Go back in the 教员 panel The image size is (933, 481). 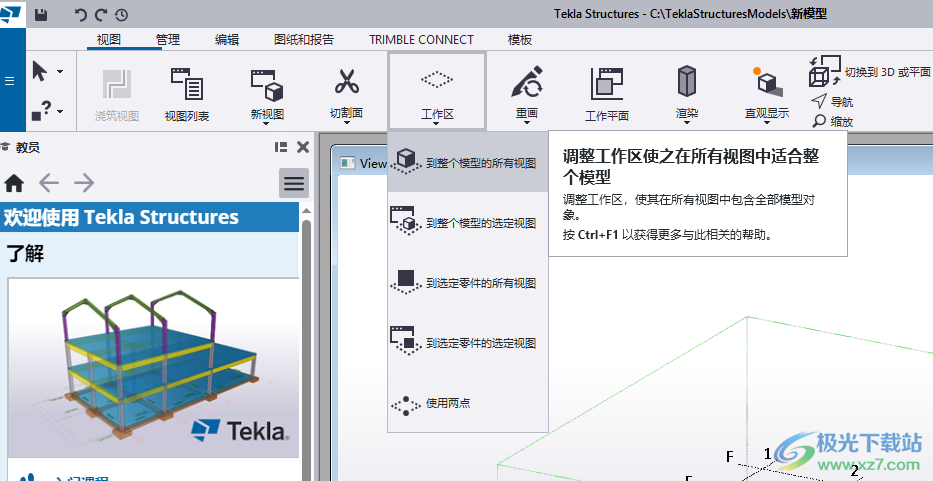point(49,183)
